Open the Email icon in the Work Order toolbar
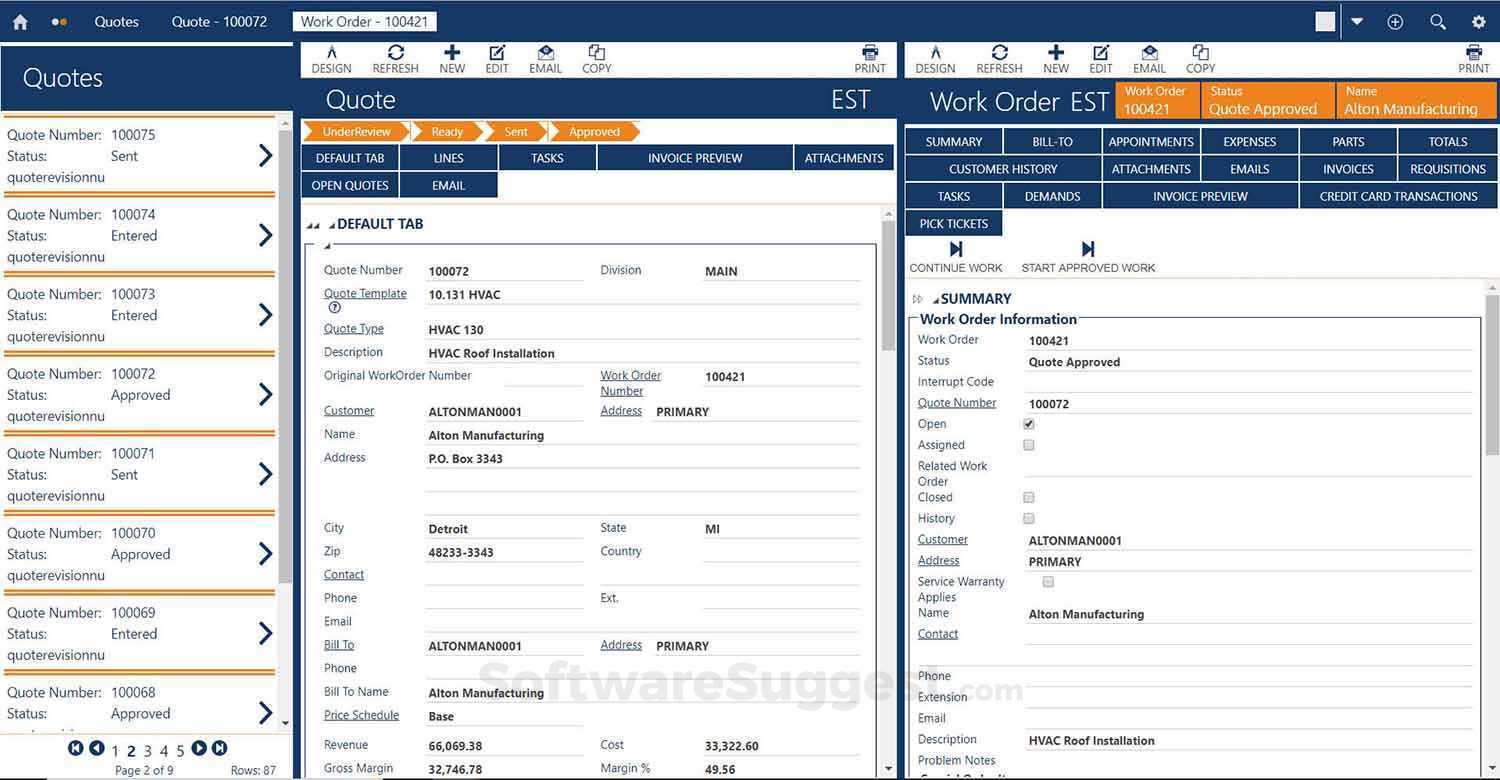 click(1148, 57)
